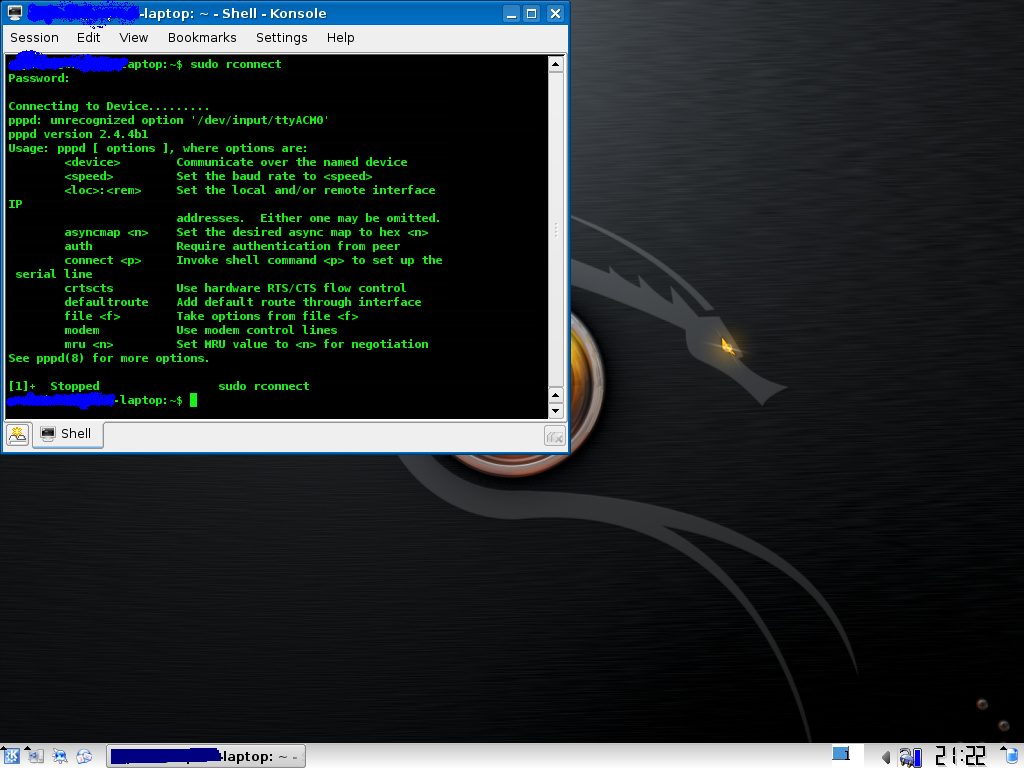Open the battery power monitor tray icon
This screenshot has width=1024, height=768.
910,756
